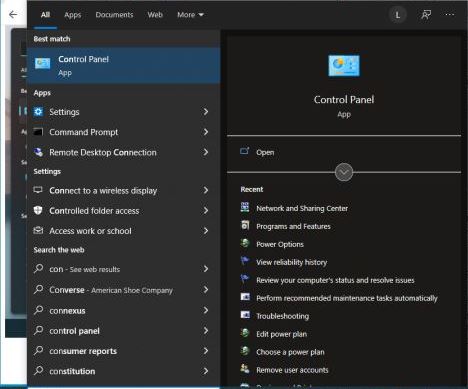Switch to the Apps tab

[x=73, y=15]
